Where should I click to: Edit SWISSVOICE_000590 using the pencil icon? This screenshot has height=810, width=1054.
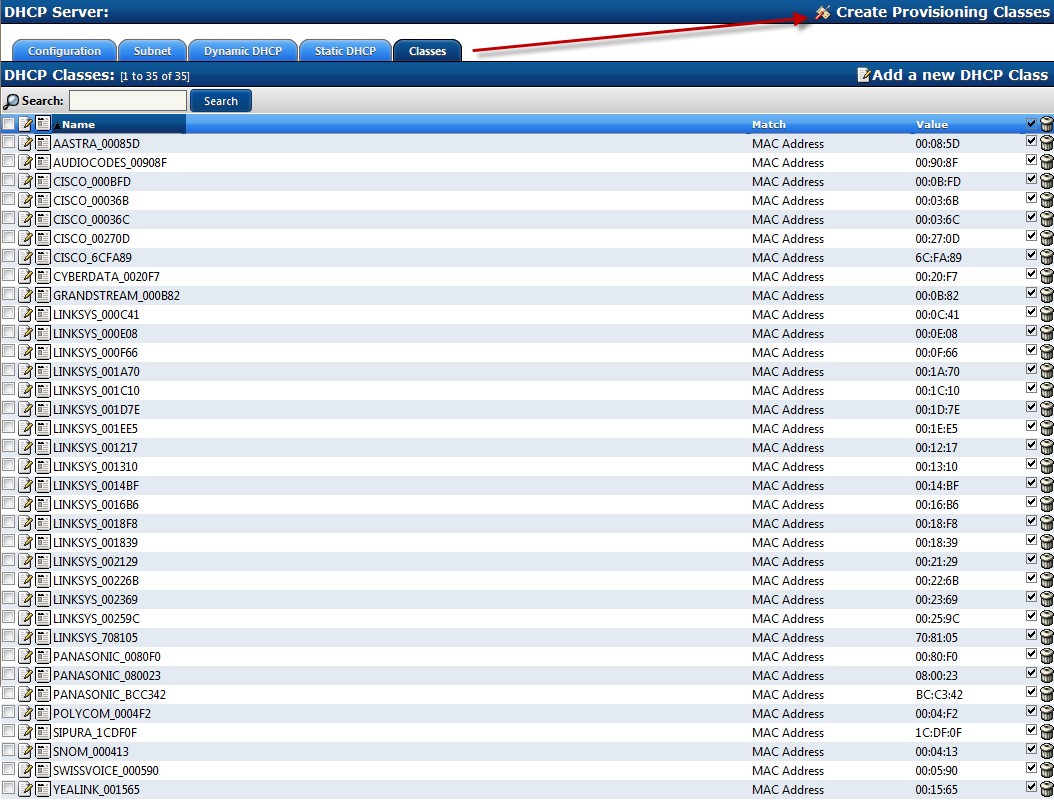(26, 770)
